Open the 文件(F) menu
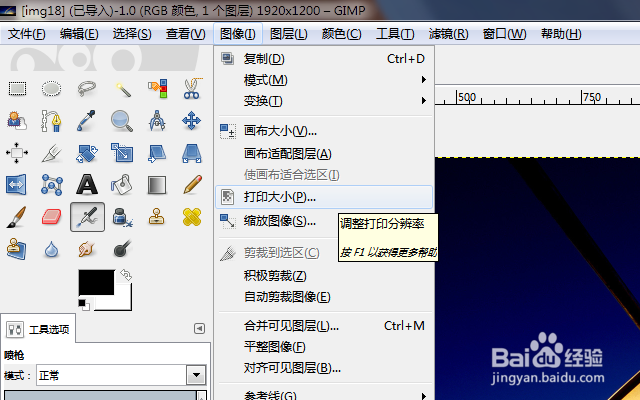Viewport: 640px width, 400px height. coord(27,34)
